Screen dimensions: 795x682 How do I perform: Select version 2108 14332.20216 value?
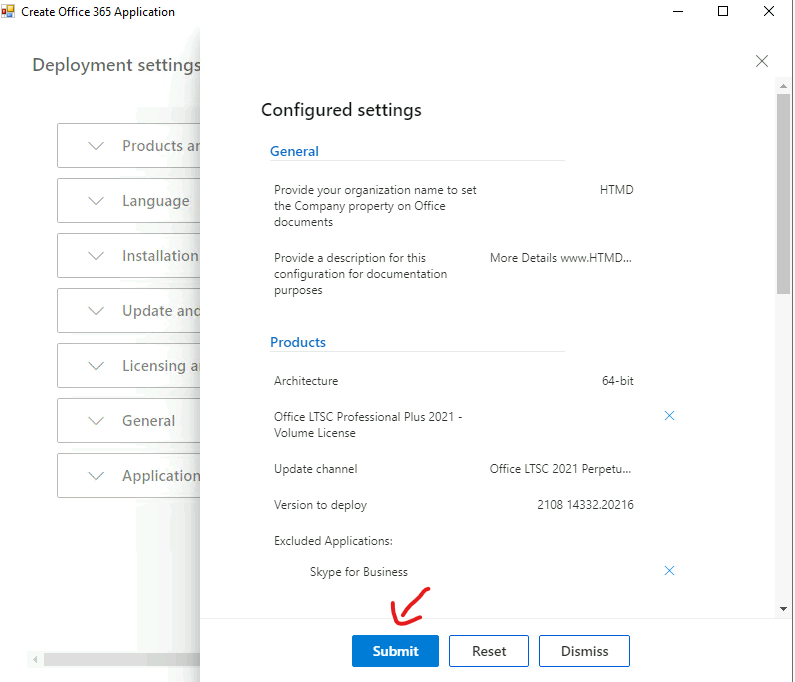[x=585, y=505]
